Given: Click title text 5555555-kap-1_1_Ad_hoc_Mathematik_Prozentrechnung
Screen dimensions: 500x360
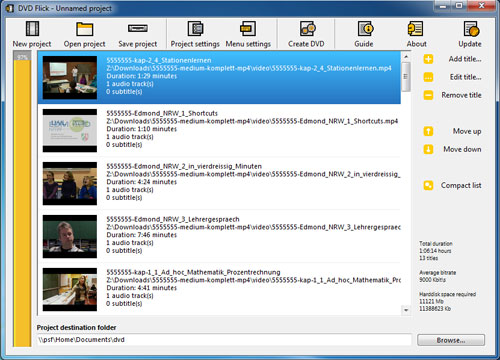Looking at the screenshot, I should click(193, 272).
